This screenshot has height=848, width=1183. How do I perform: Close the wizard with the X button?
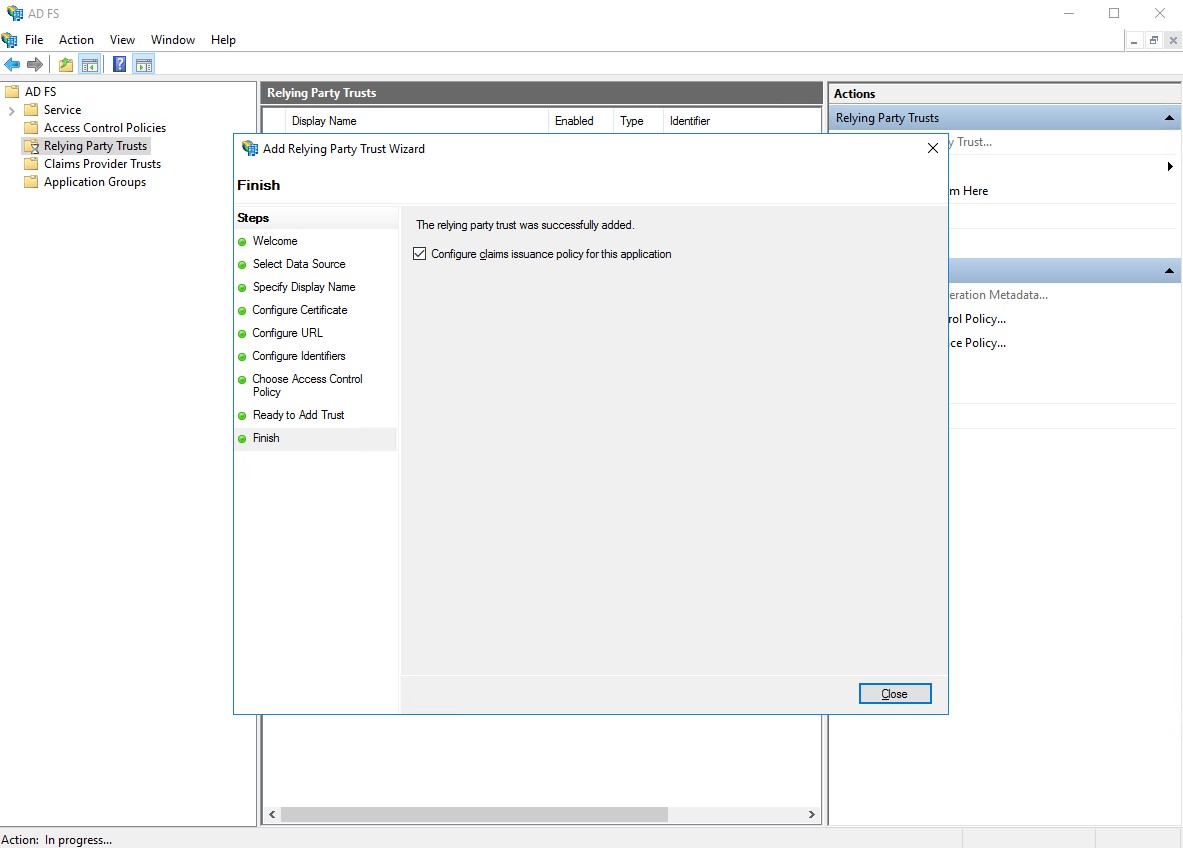click(x=932, y=148)
